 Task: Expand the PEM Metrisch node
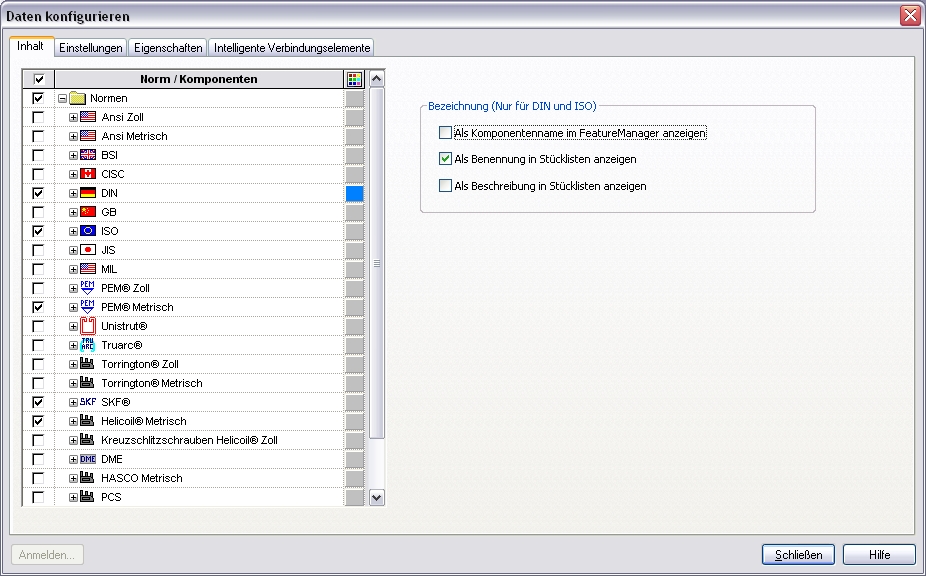click(x=73, y=307)
